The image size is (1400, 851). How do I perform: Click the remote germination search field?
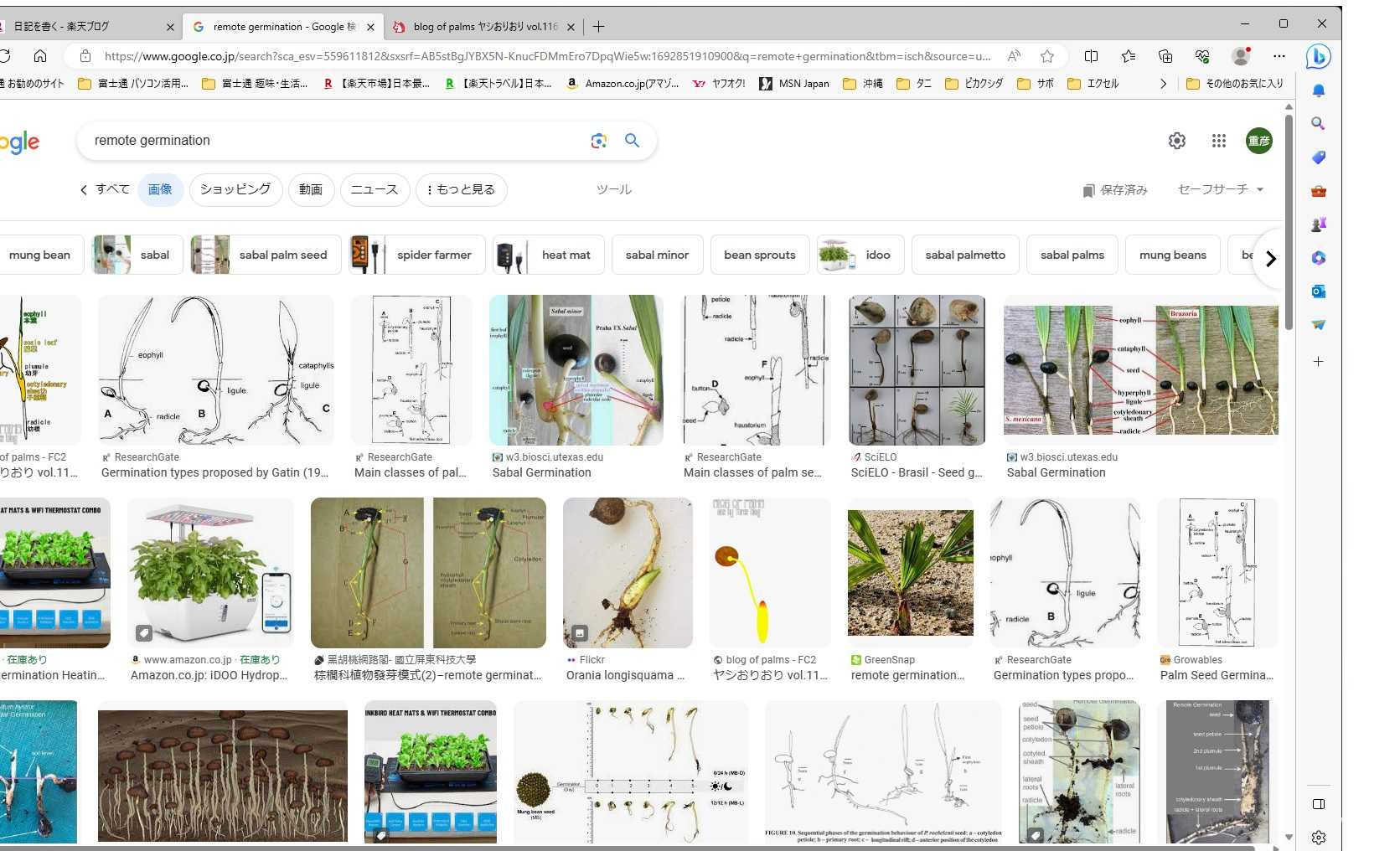pos(335,141)
